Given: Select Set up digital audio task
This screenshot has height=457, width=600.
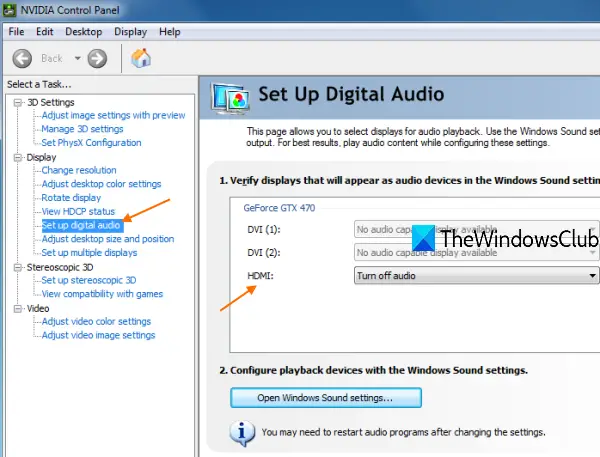Looking at the screenshot, I should (x=81, y=225).
